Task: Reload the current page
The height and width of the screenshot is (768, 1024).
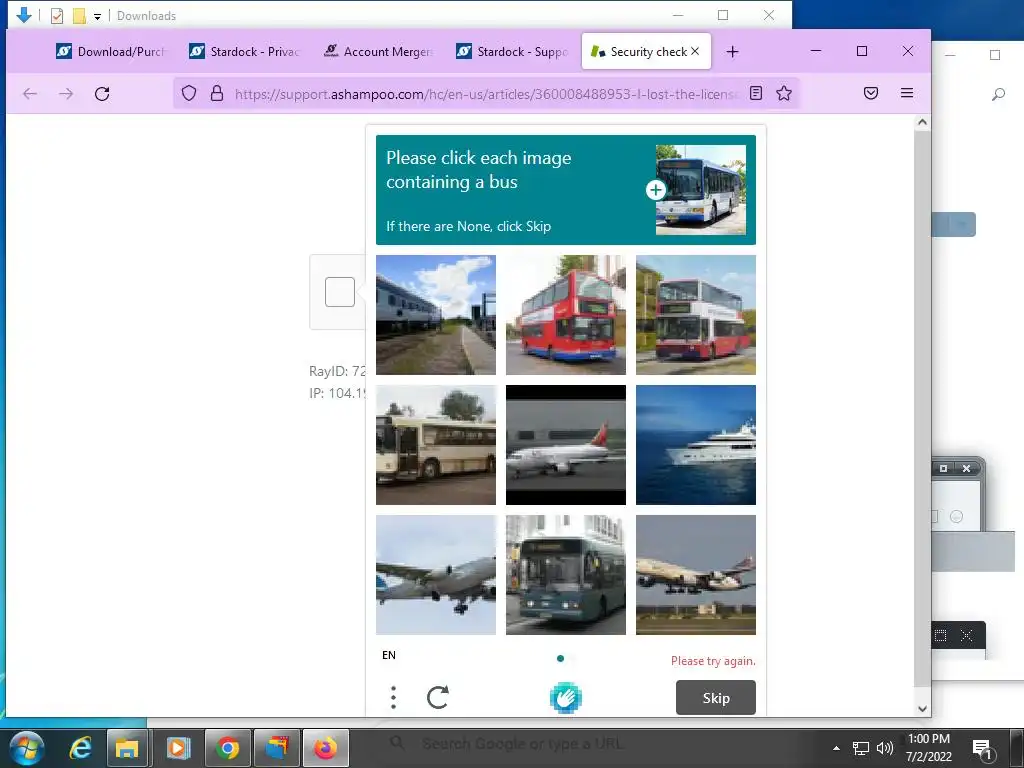Action: [x=102, y=93]
